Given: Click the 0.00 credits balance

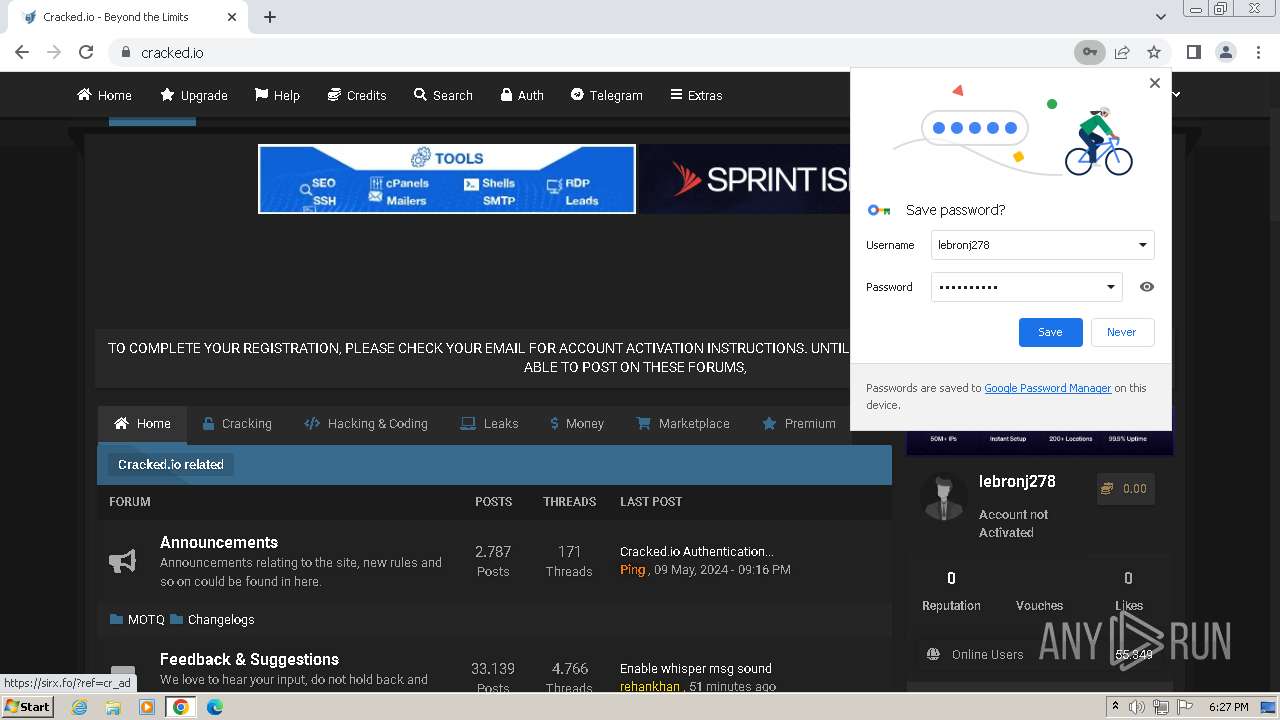Looking at the screenshot, I should tap(1125, 489).
